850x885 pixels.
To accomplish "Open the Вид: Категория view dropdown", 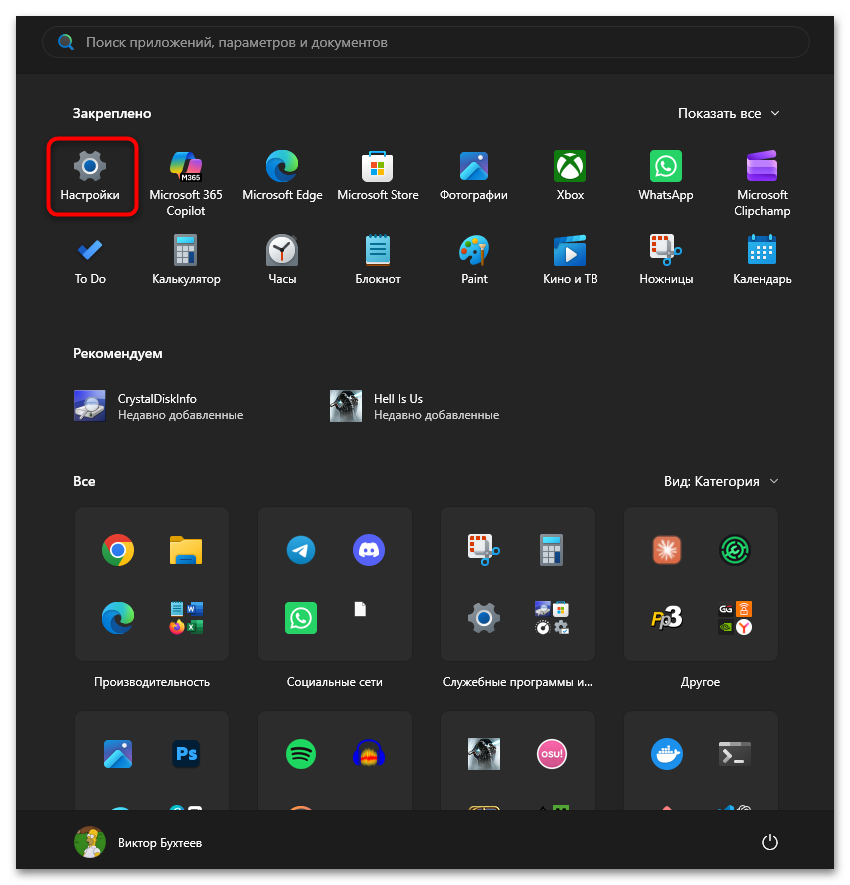I will [x=721, y=481].
